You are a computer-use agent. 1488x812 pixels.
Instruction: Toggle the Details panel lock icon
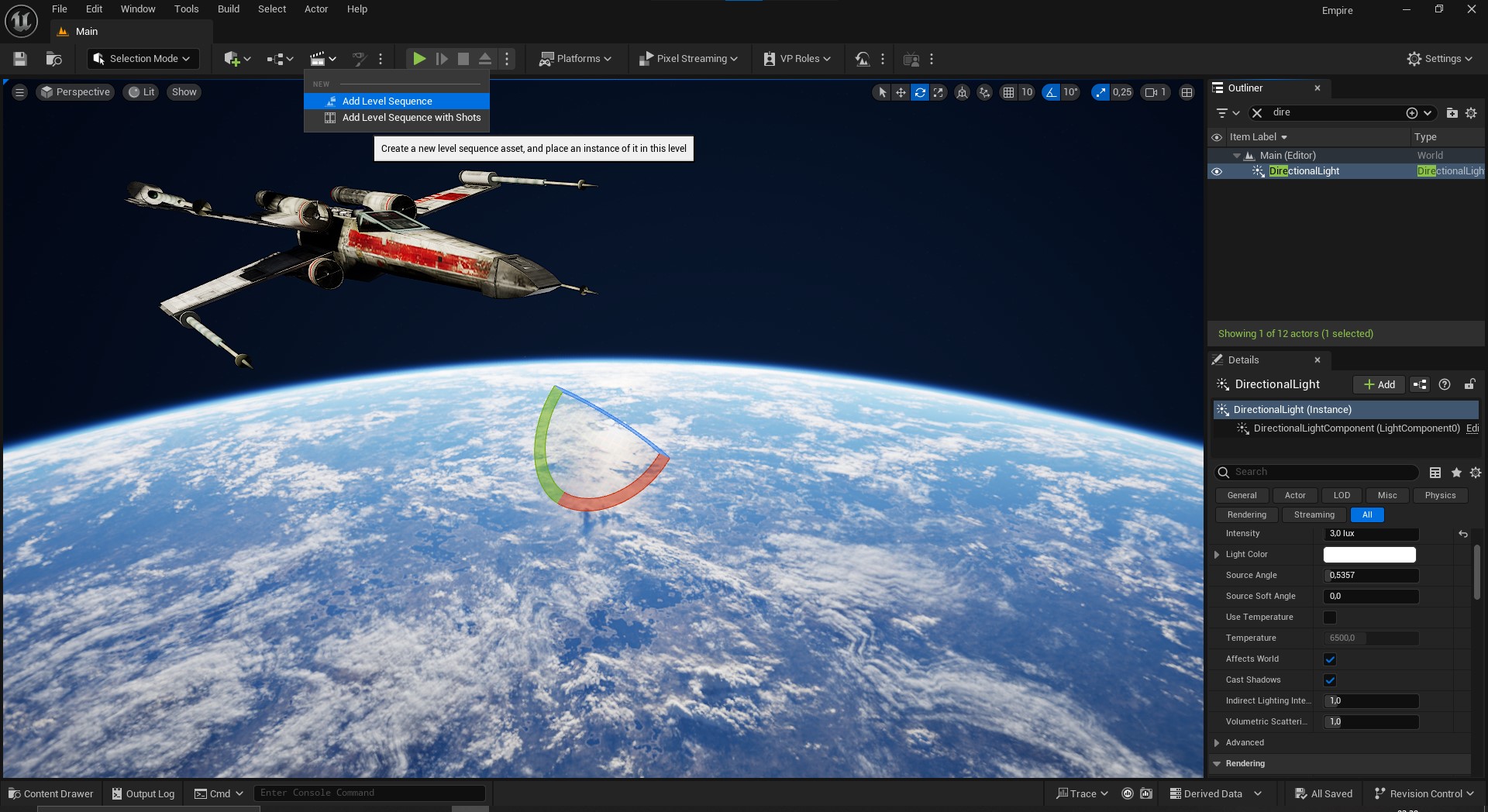[1469, 384]
